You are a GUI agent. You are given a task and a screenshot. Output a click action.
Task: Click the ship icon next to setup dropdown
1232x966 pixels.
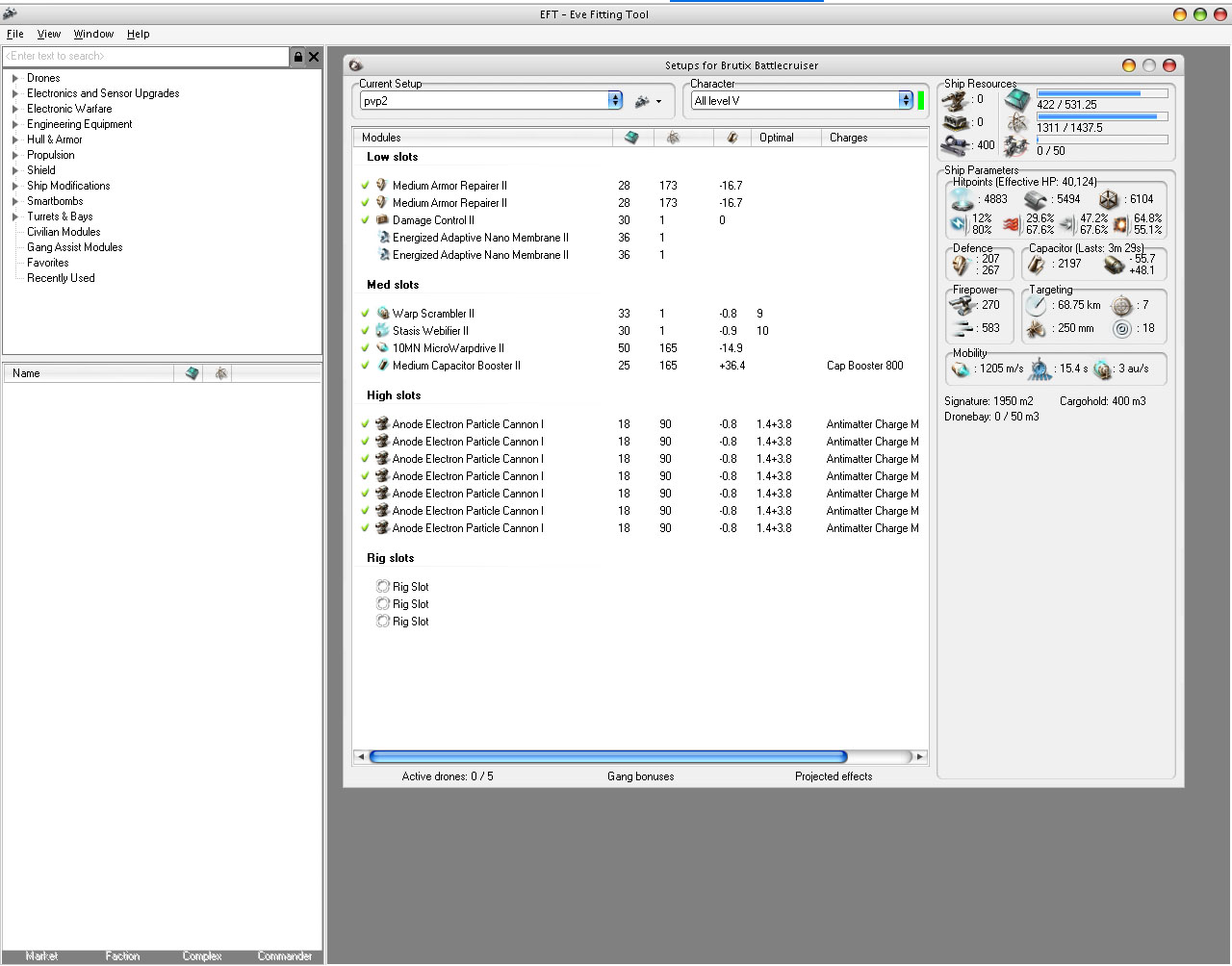642,101
